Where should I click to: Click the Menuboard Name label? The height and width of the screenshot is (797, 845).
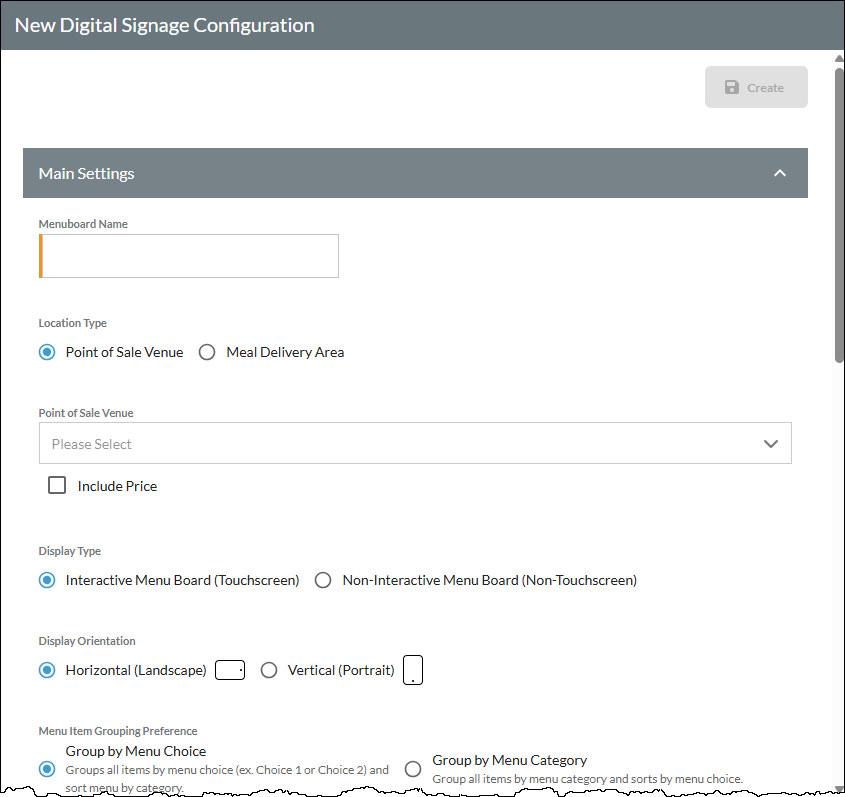83,224
